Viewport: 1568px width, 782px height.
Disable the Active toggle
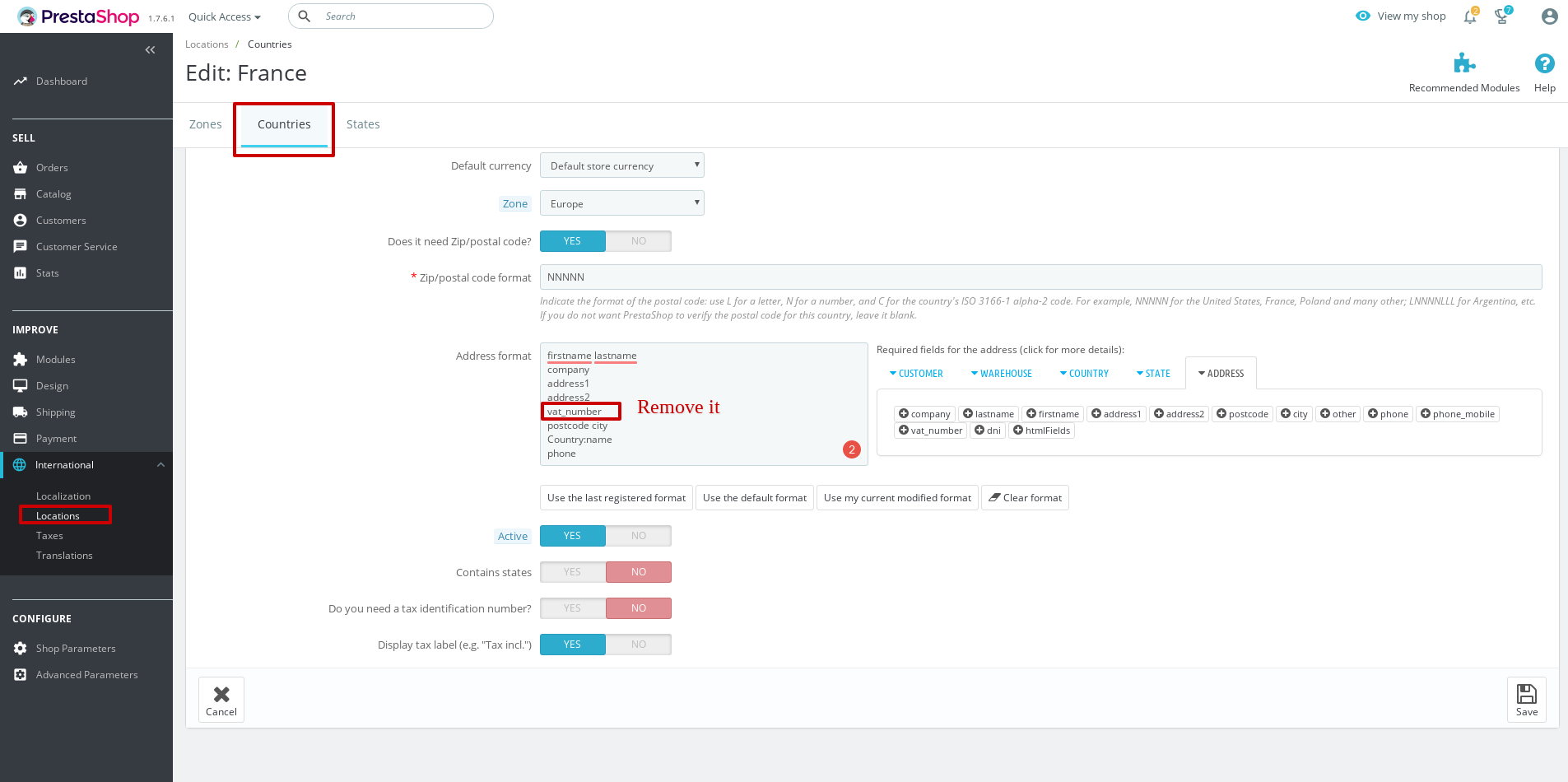(639, 535)
